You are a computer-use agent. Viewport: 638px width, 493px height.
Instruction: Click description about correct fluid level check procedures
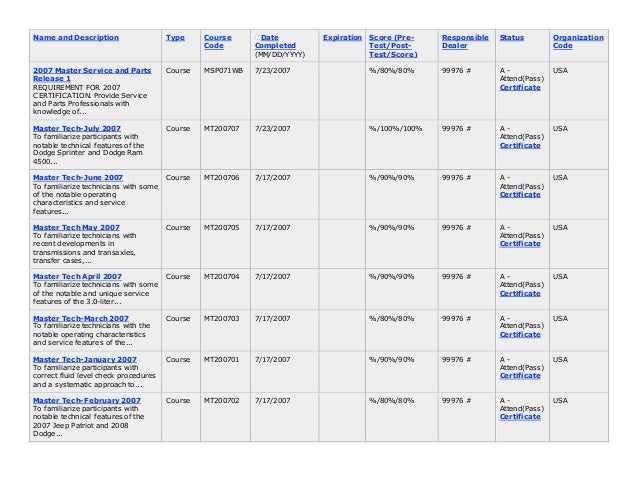(94, 376)
